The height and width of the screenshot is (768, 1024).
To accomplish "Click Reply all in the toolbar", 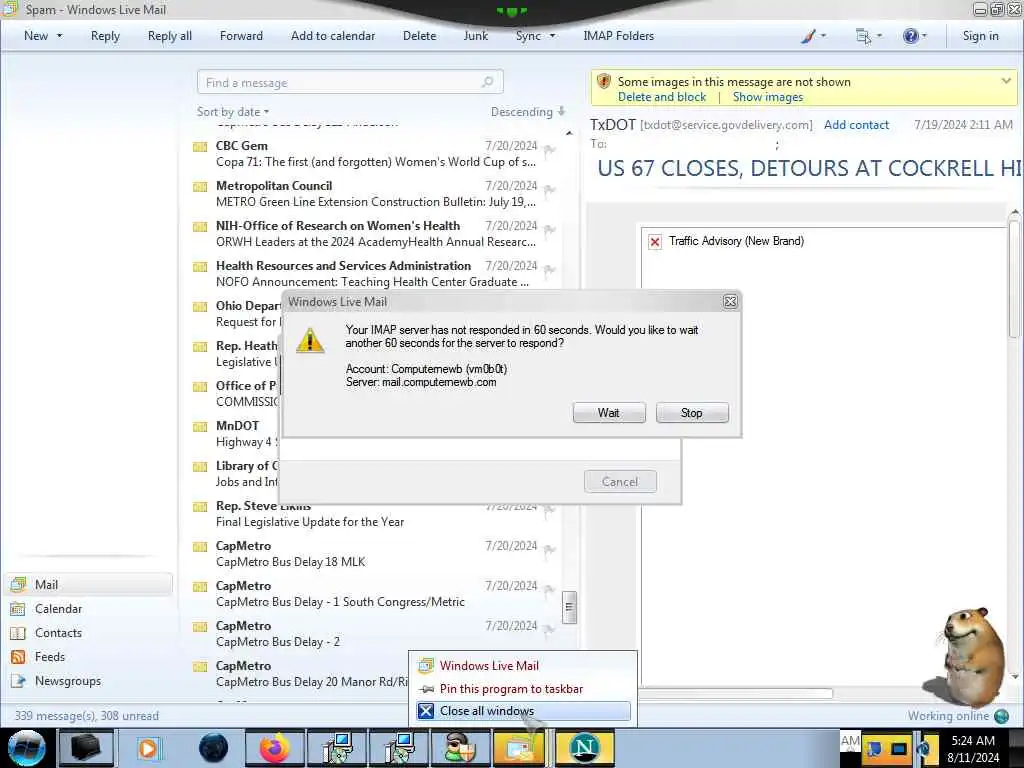I will tap(170, 36).
